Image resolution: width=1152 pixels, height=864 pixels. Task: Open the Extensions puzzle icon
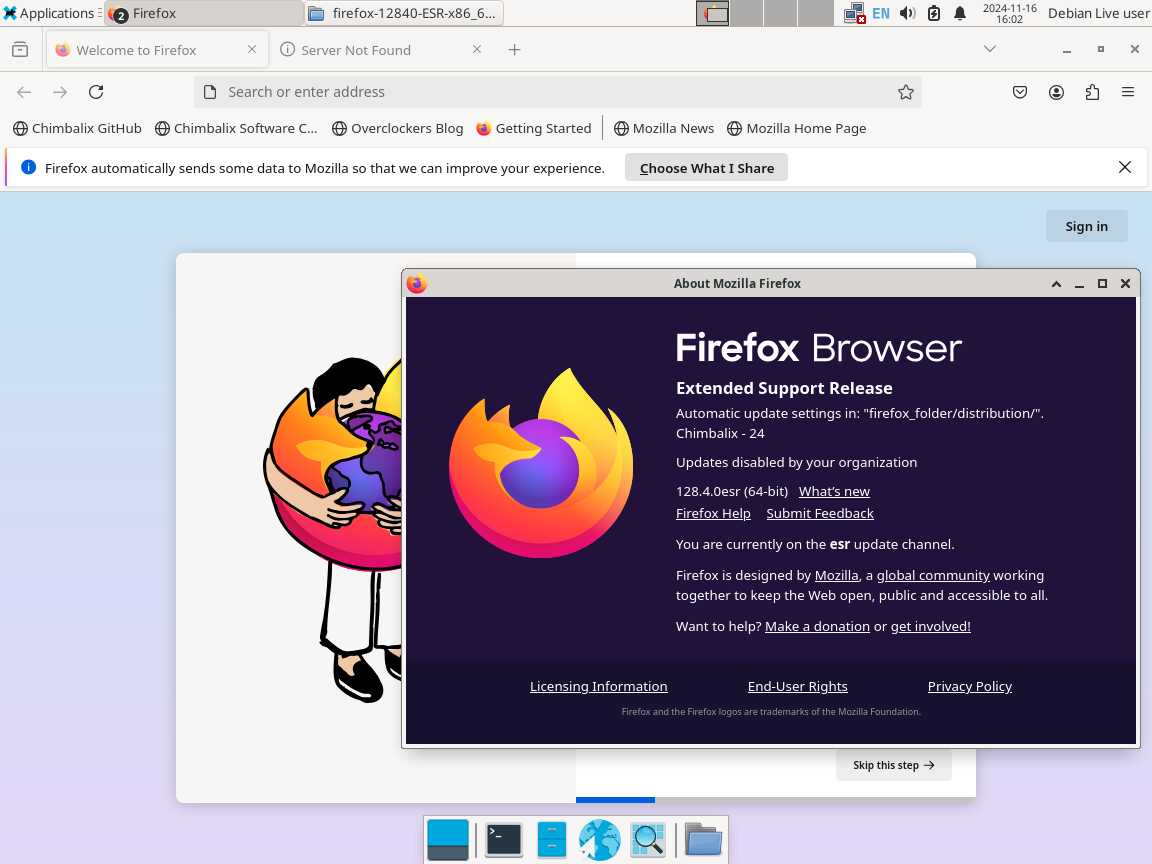tap(1092, 92)
